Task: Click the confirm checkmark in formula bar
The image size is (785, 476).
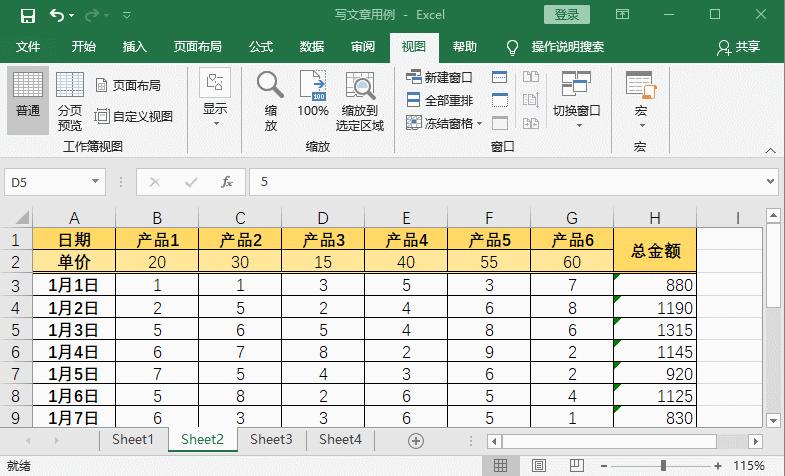Action: [x=191, y=182]
